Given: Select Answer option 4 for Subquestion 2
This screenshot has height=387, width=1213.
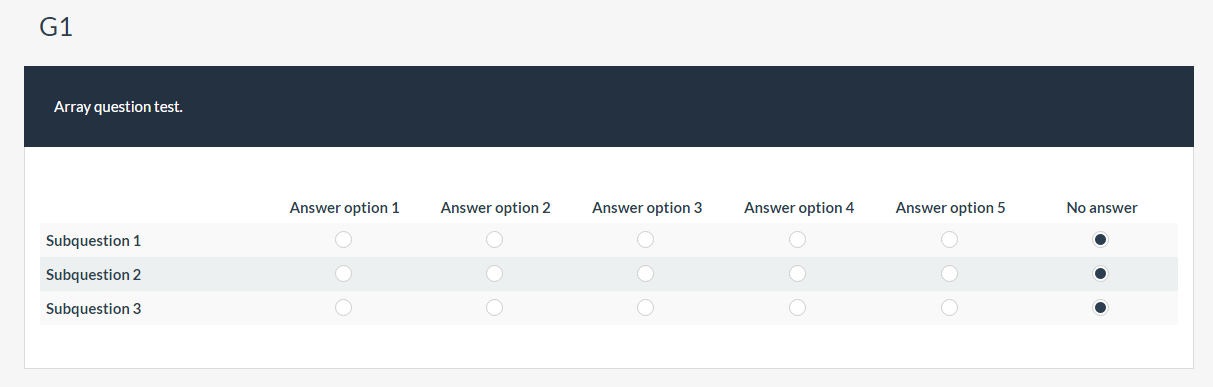Looking at the screenshot, I should click(798, 274).
